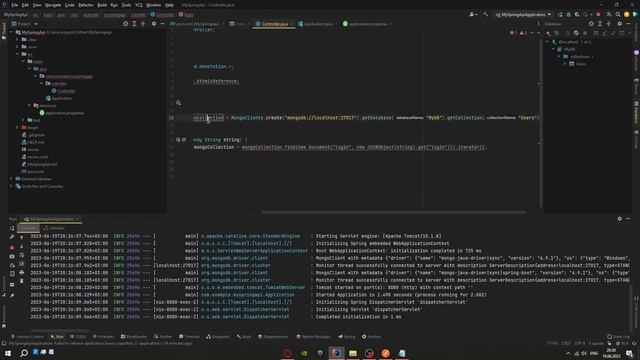Collapse the main folder

24,62
